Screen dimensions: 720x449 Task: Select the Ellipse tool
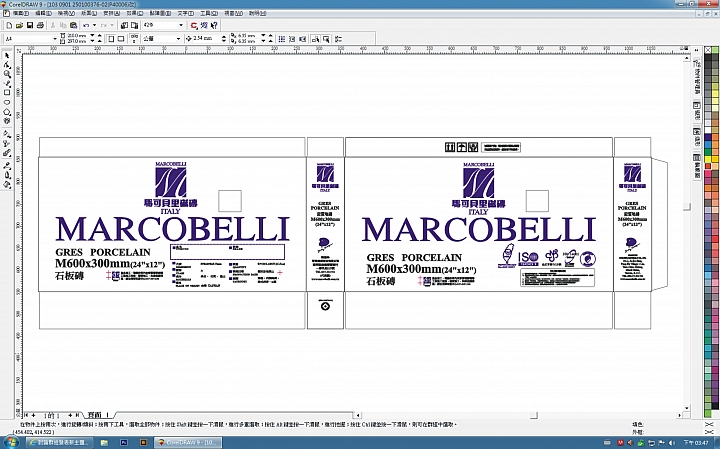[x=7, y=102]
